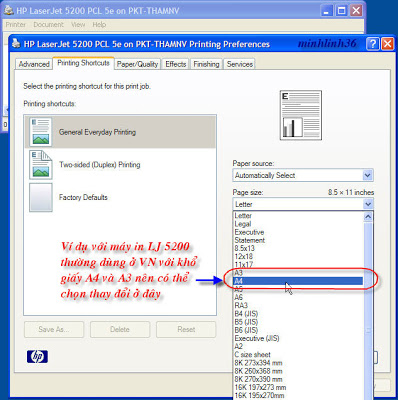Collapse the Page size dropdown arrow
Screen dimensions: 398x400
click(368, 204)
